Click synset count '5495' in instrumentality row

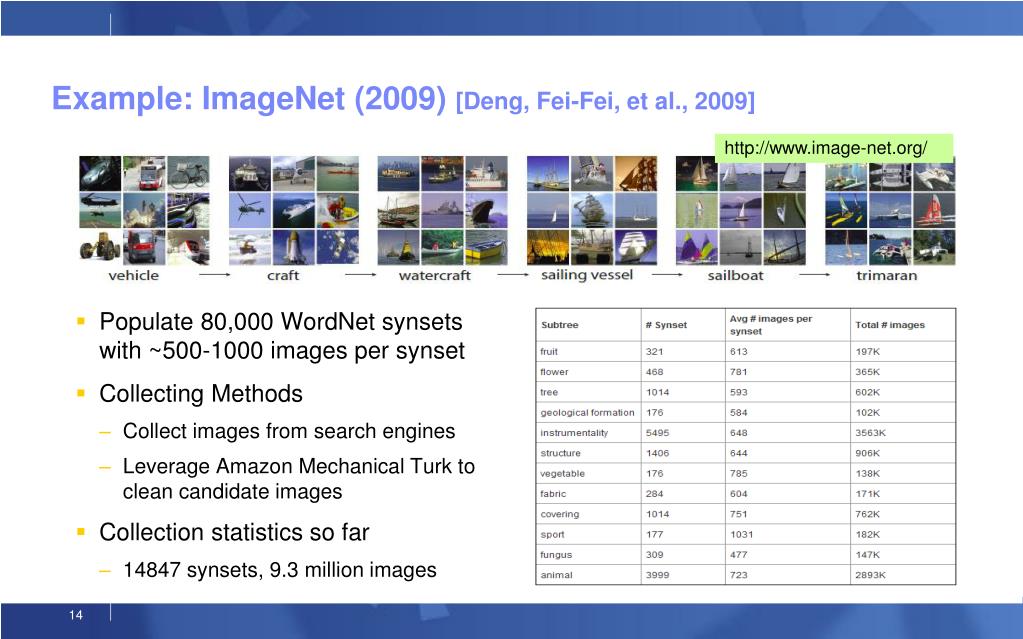pos(658,433)
